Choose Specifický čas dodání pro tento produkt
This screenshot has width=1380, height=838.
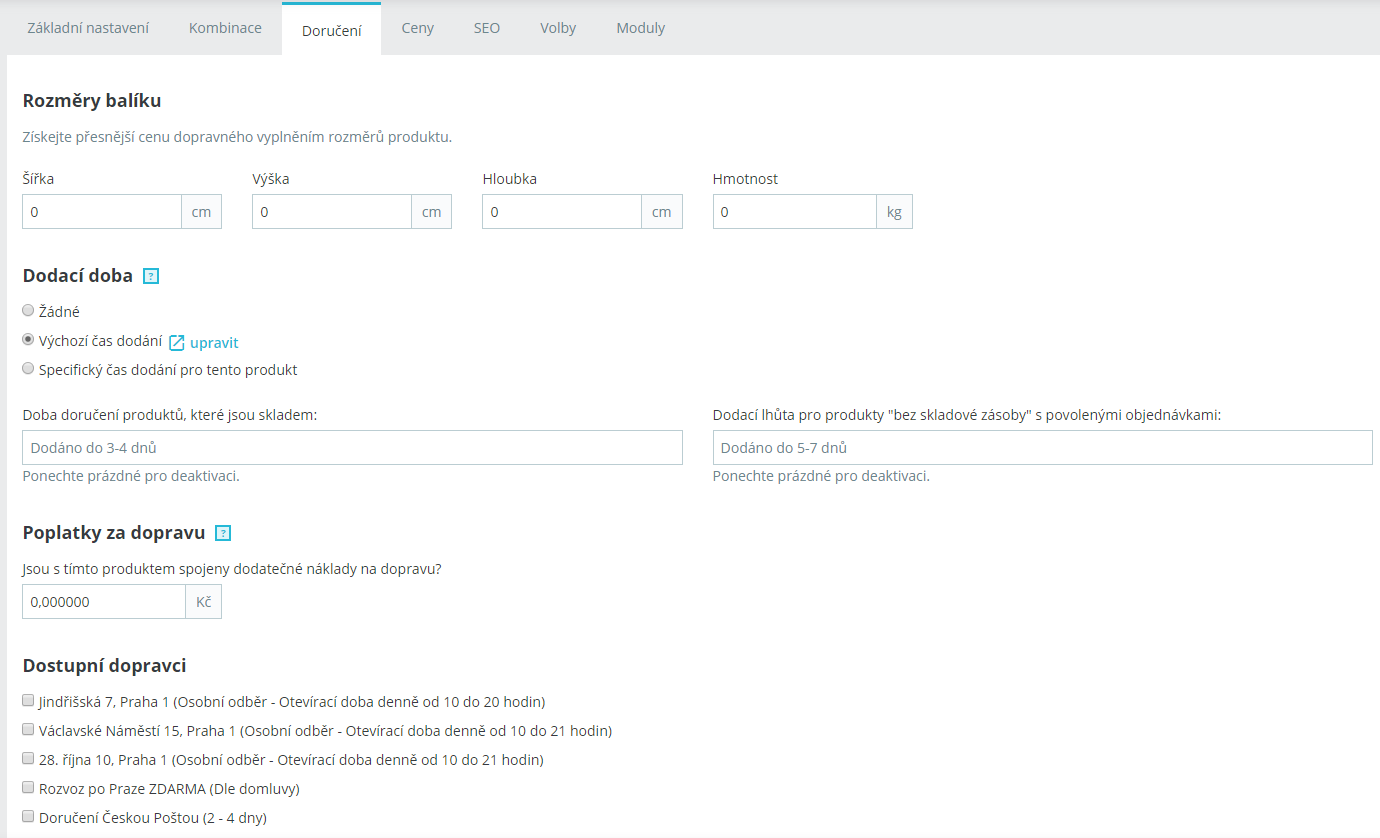pyautogui.click(x=28, y=368)
